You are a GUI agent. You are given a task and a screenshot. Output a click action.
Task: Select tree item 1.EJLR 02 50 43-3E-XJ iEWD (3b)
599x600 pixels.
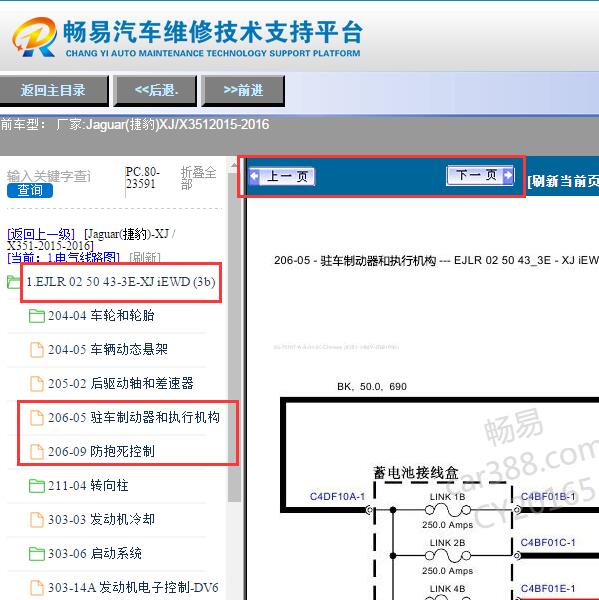pos(121,282)
